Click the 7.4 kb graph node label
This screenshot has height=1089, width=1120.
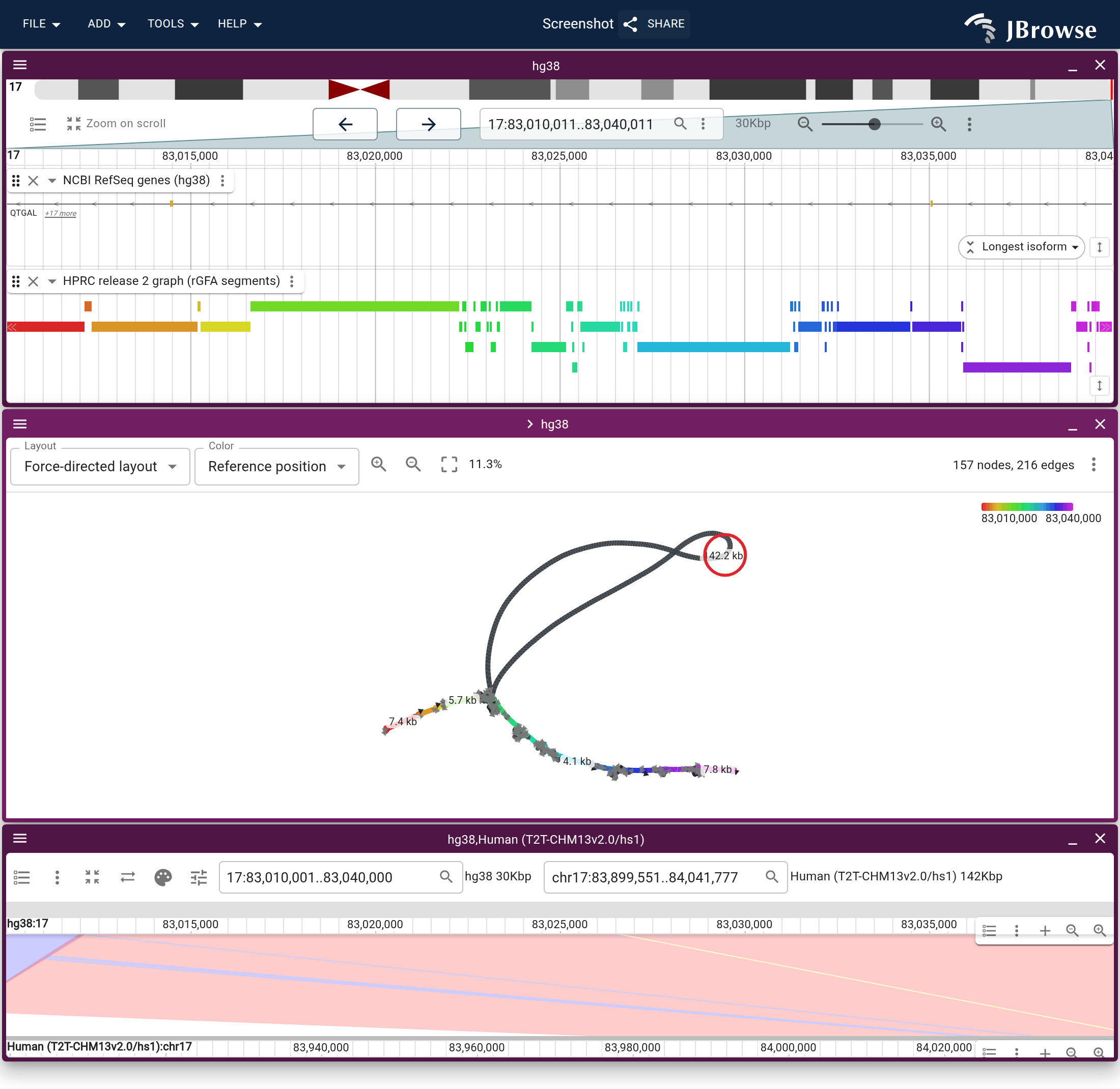(x=403, y=721)
